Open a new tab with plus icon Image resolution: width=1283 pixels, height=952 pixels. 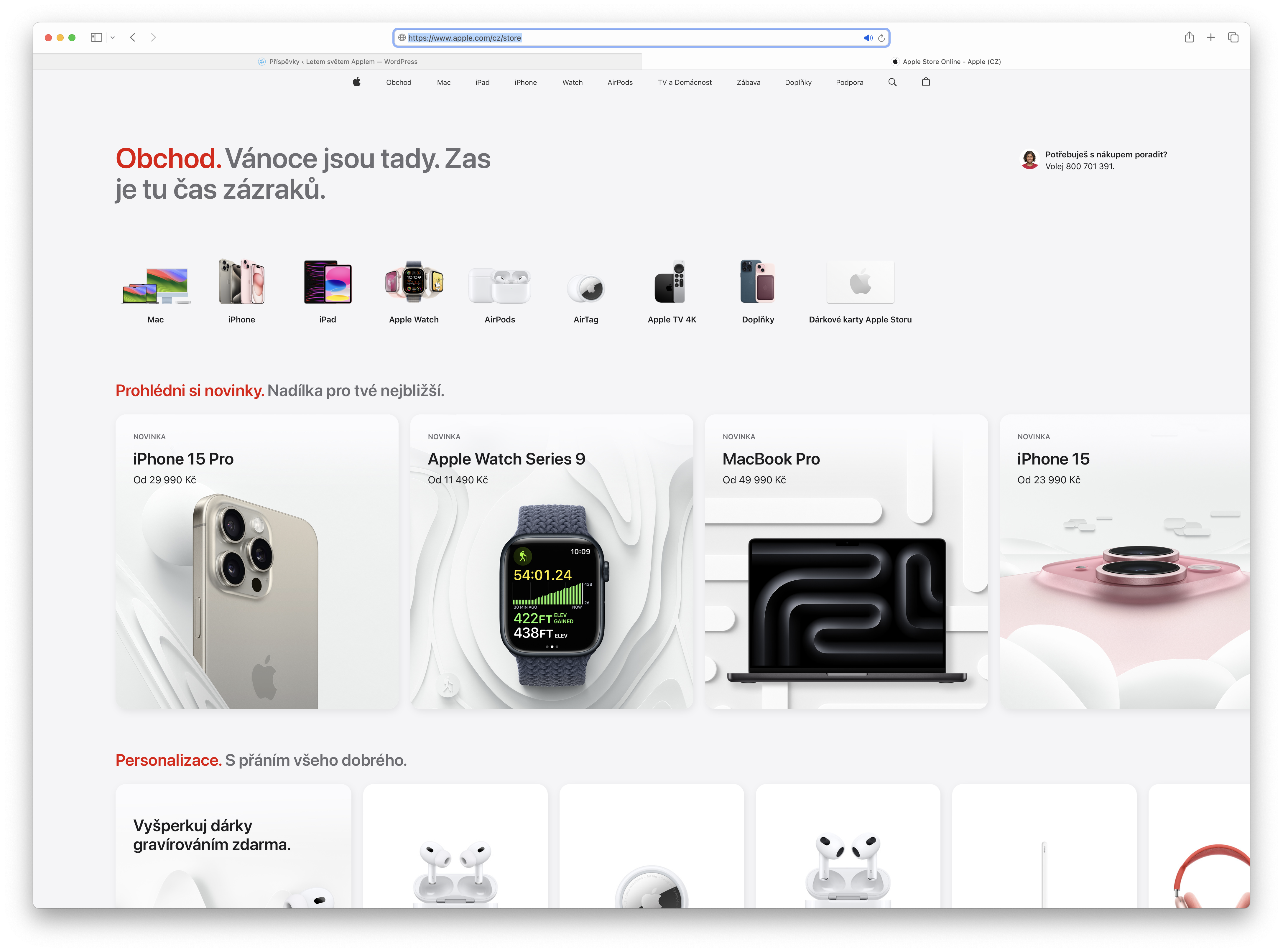[x=1211, y=37]
